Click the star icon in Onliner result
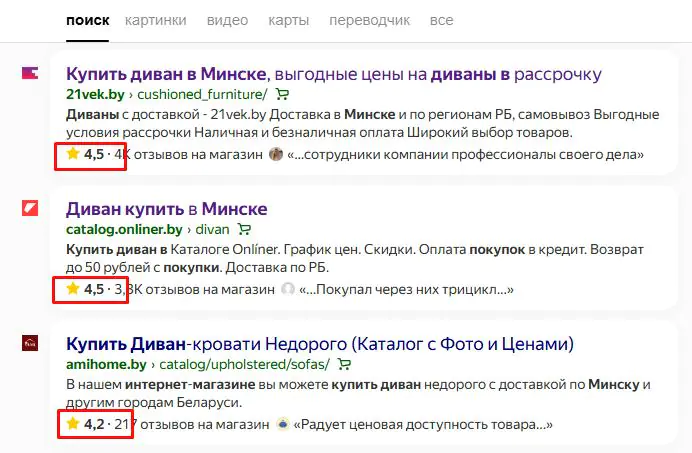 coord(72,289)
